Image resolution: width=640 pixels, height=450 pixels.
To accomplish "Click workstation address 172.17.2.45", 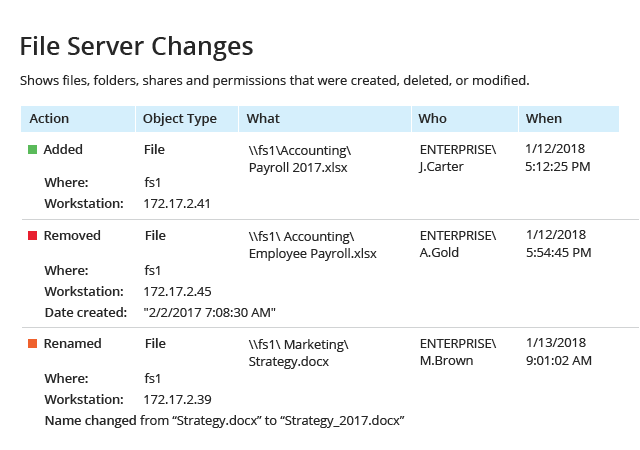I will 178,291.
